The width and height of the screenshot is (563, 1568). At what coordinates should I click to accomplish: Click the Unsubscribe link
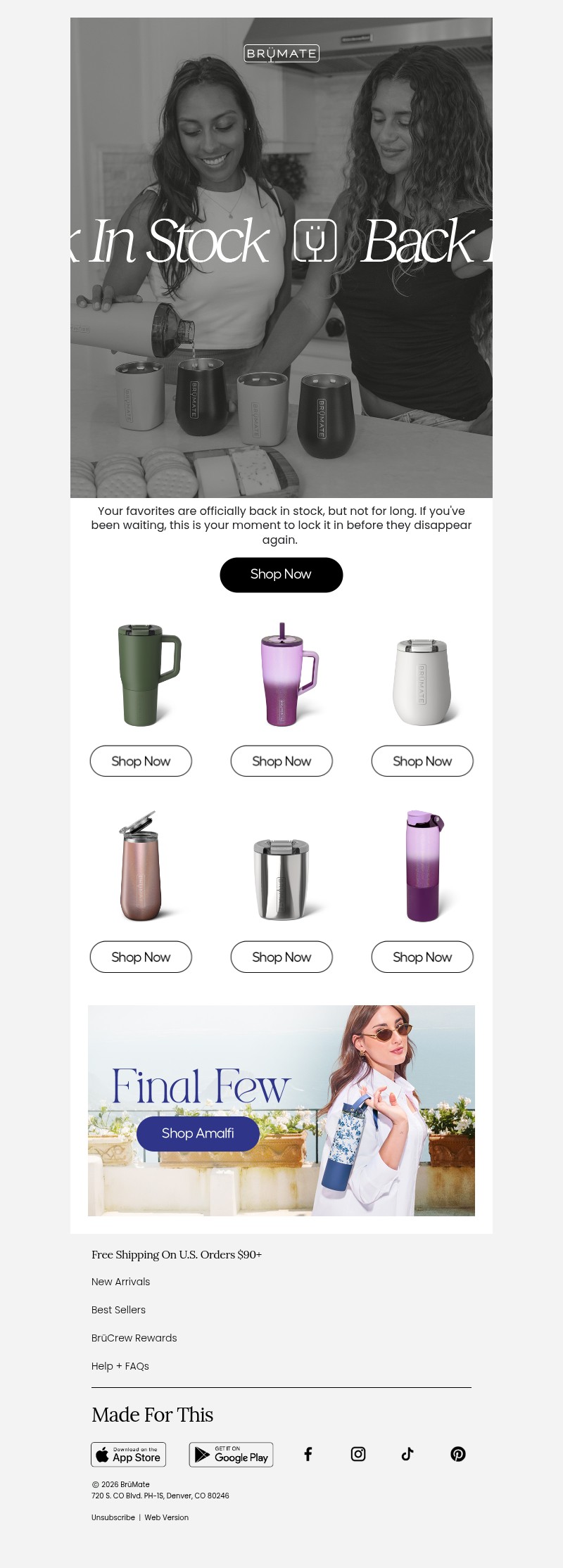tap(113, 1517)
